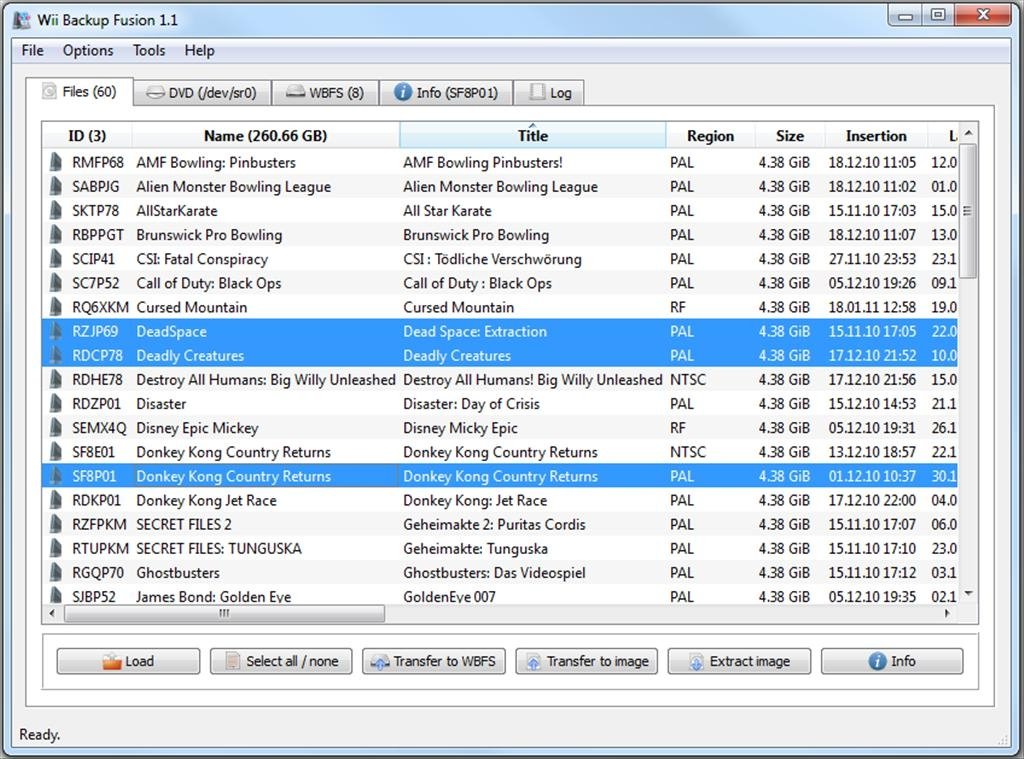Click the vertical scrollbar up arrow
This screenshot has width=1024, height=759.
coord(968,133)
